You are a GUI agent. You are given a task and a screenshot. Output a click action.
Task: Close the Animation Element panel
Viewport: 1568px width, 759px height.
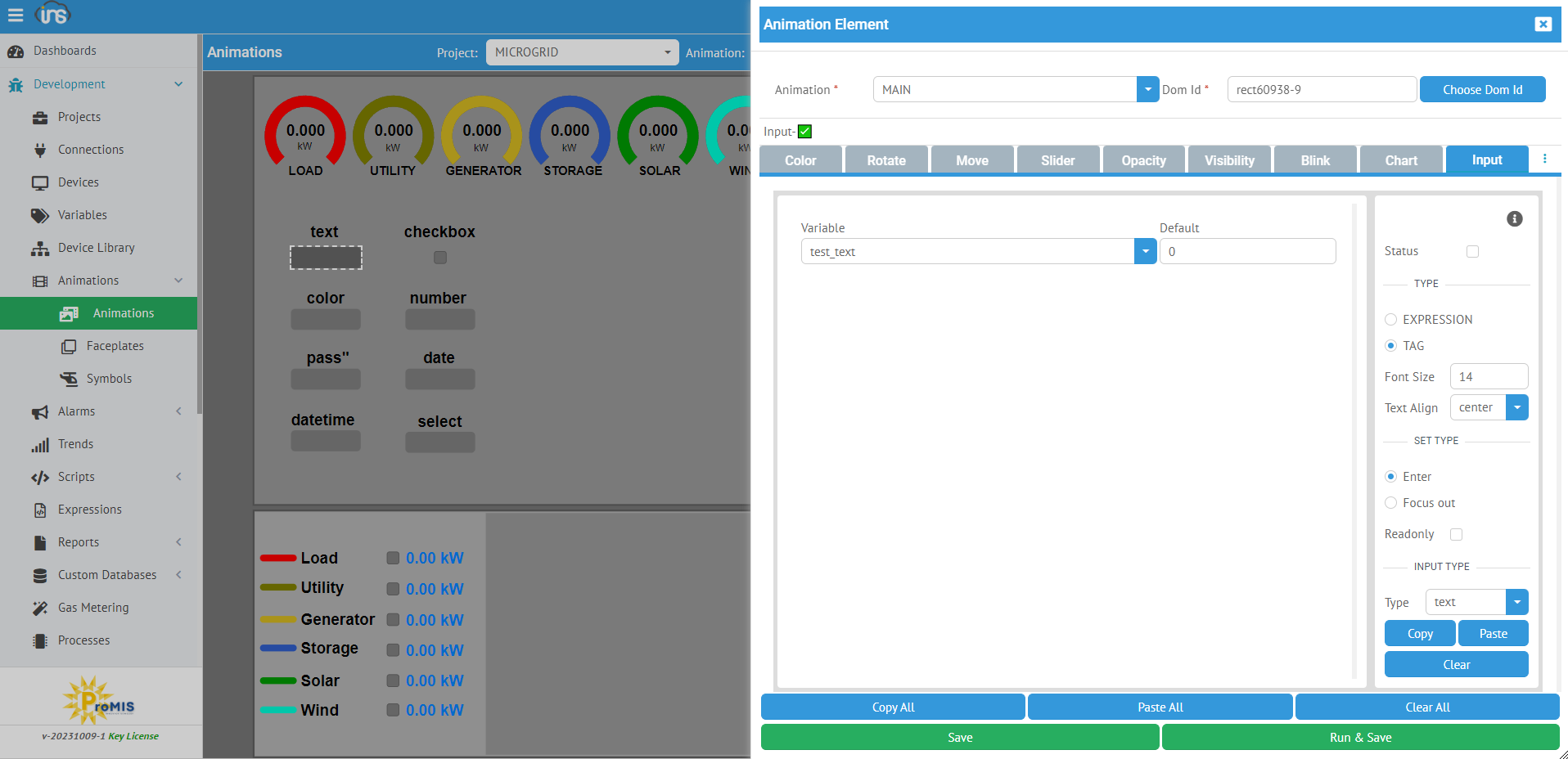[1543, 24]
